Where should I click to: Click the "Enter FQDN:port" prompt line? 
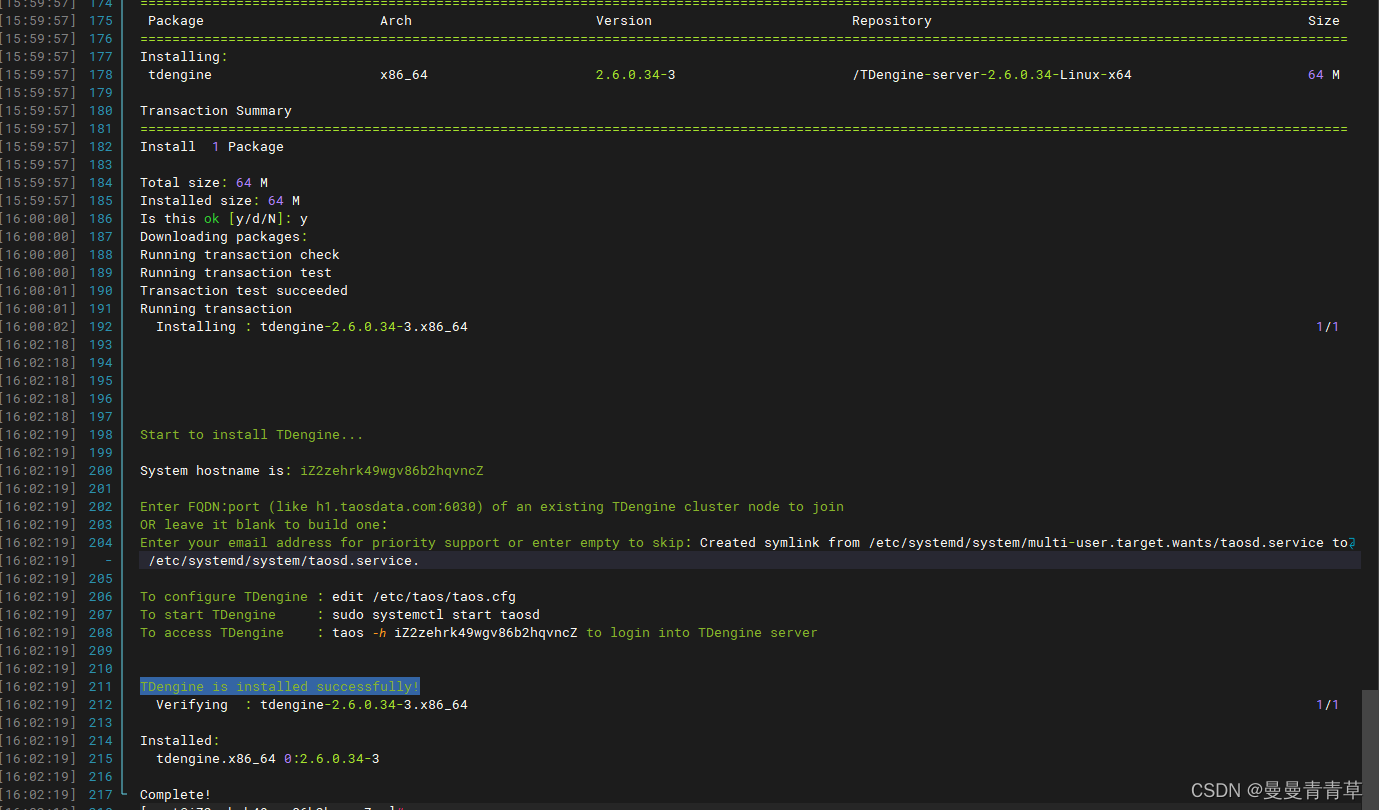pyautogui.click(x=492, y=507)
